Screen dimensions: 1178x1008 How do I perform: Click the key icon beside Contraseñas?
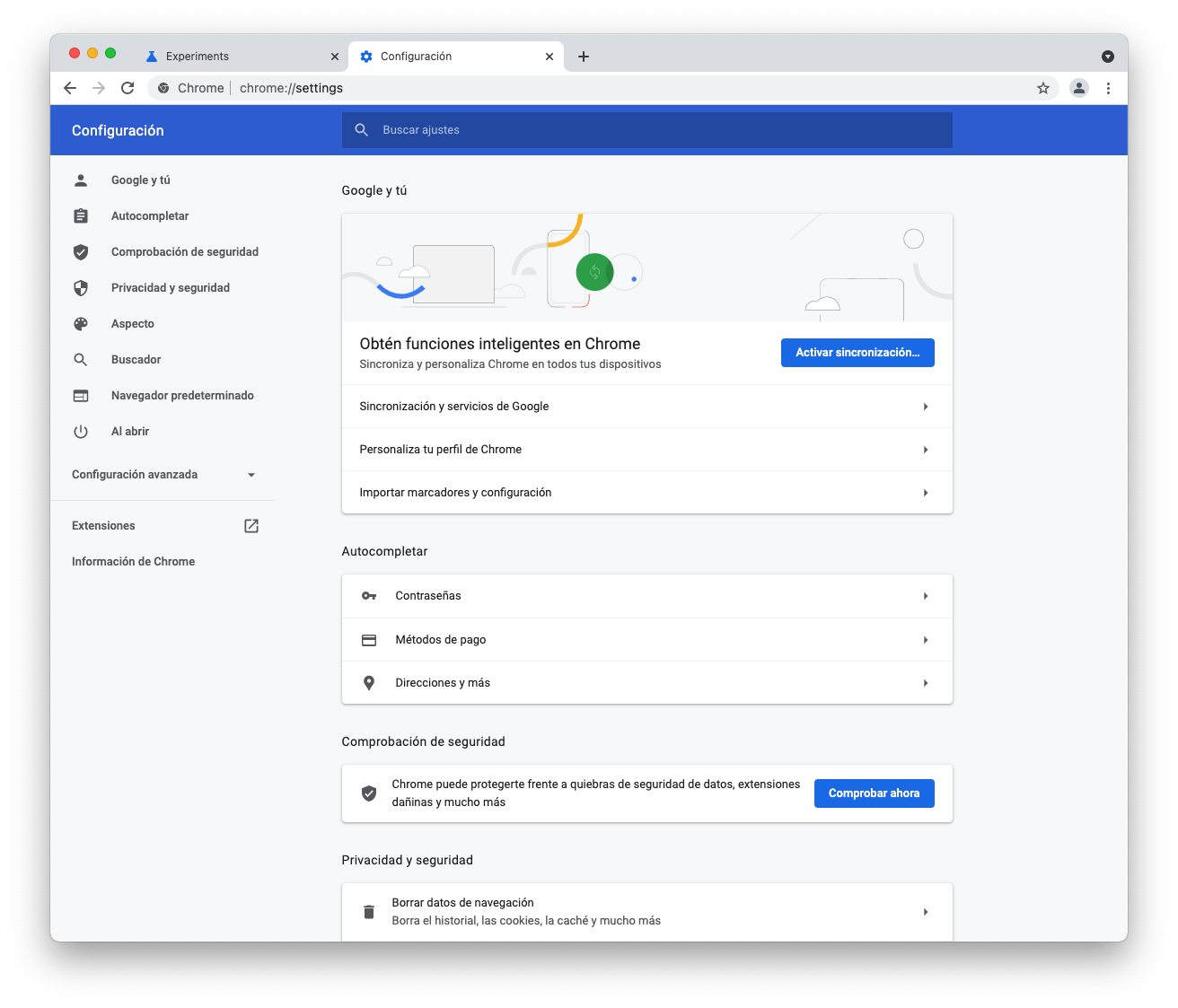coord(369,596)
